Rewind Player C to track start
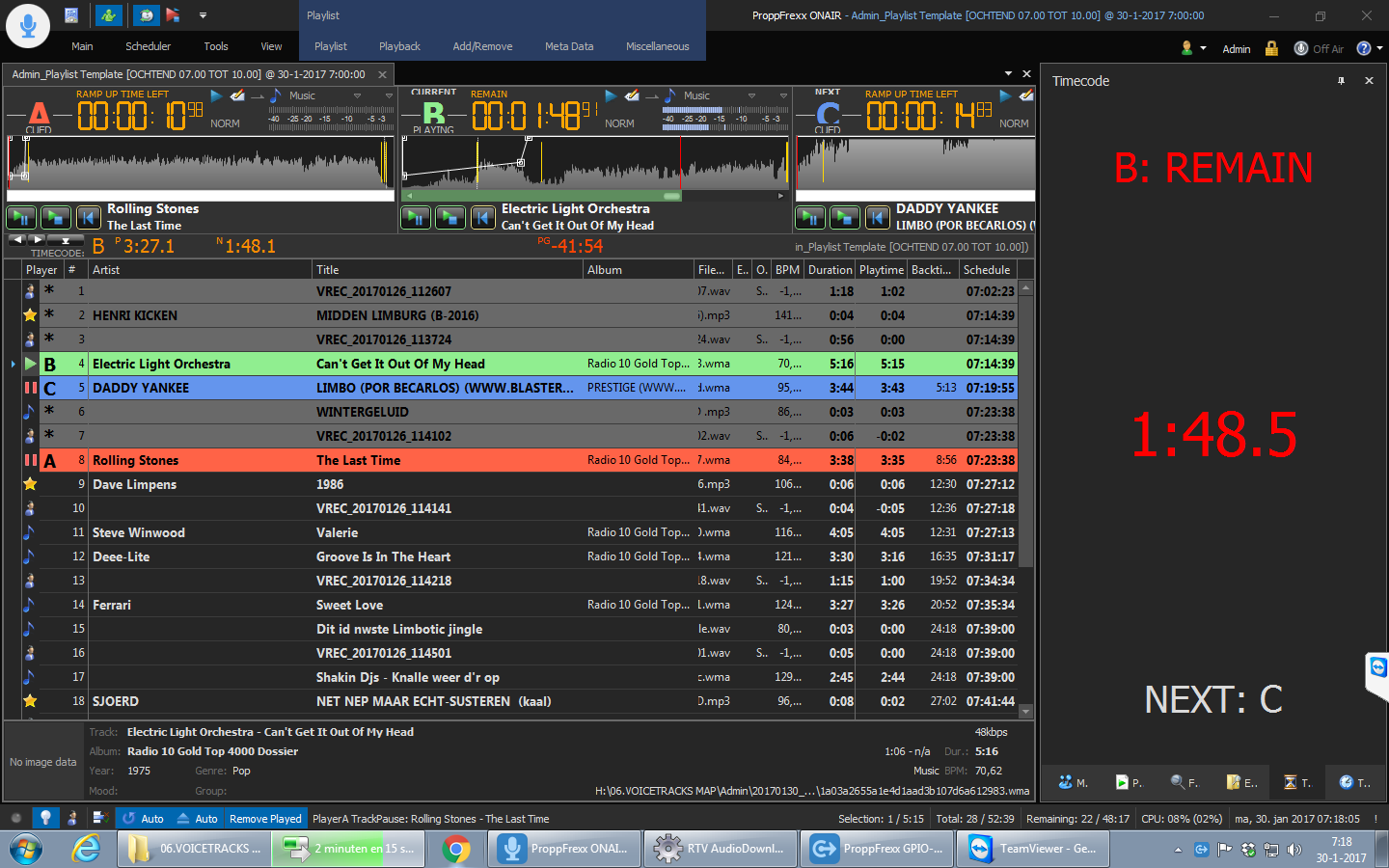Image resolution: width=1389 pixels, height=868 pixels. tap(878, 218)
